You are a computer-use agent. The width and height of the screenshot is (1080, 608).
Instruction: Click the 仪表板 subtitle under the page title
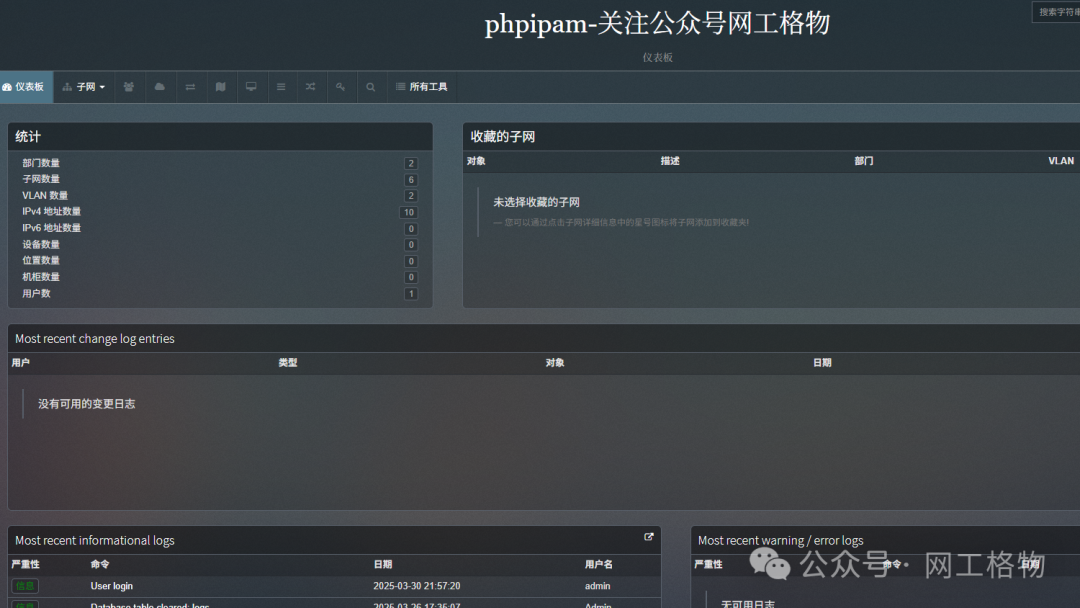click(x=658, y=57)
